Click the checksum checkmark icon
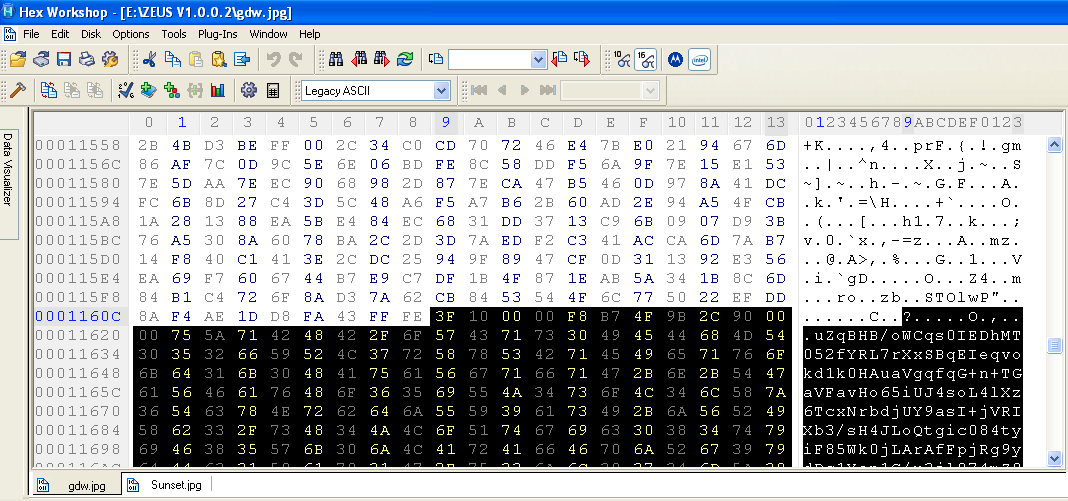The width and height of the screenshot is (1068, 501). pyautogui.click(x=126, y=90)
